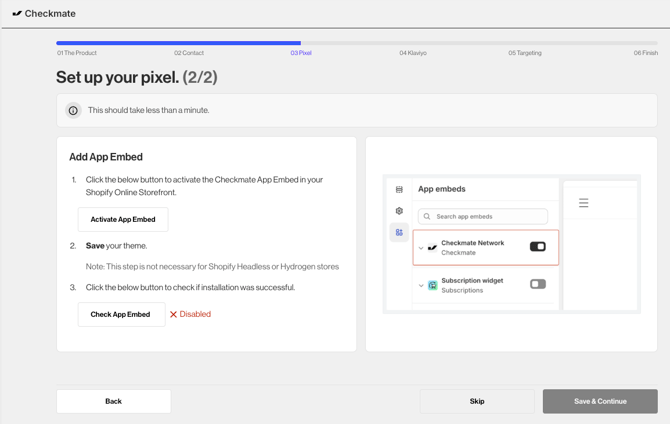Click the Subscription widget app icon
670x424 pixels.
pos(432,285)
